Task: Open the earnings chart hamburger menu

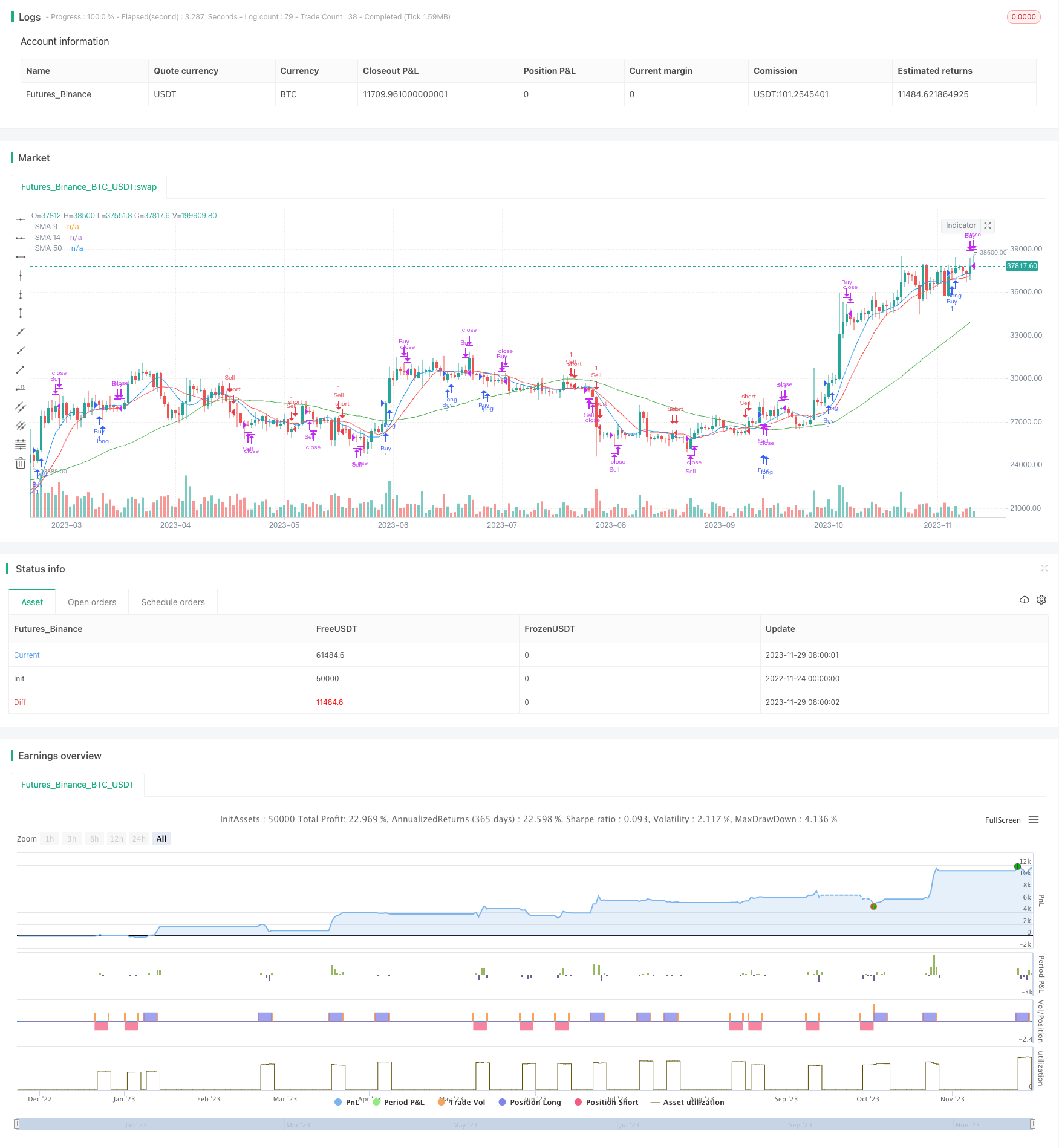Action: [1034, 820]
